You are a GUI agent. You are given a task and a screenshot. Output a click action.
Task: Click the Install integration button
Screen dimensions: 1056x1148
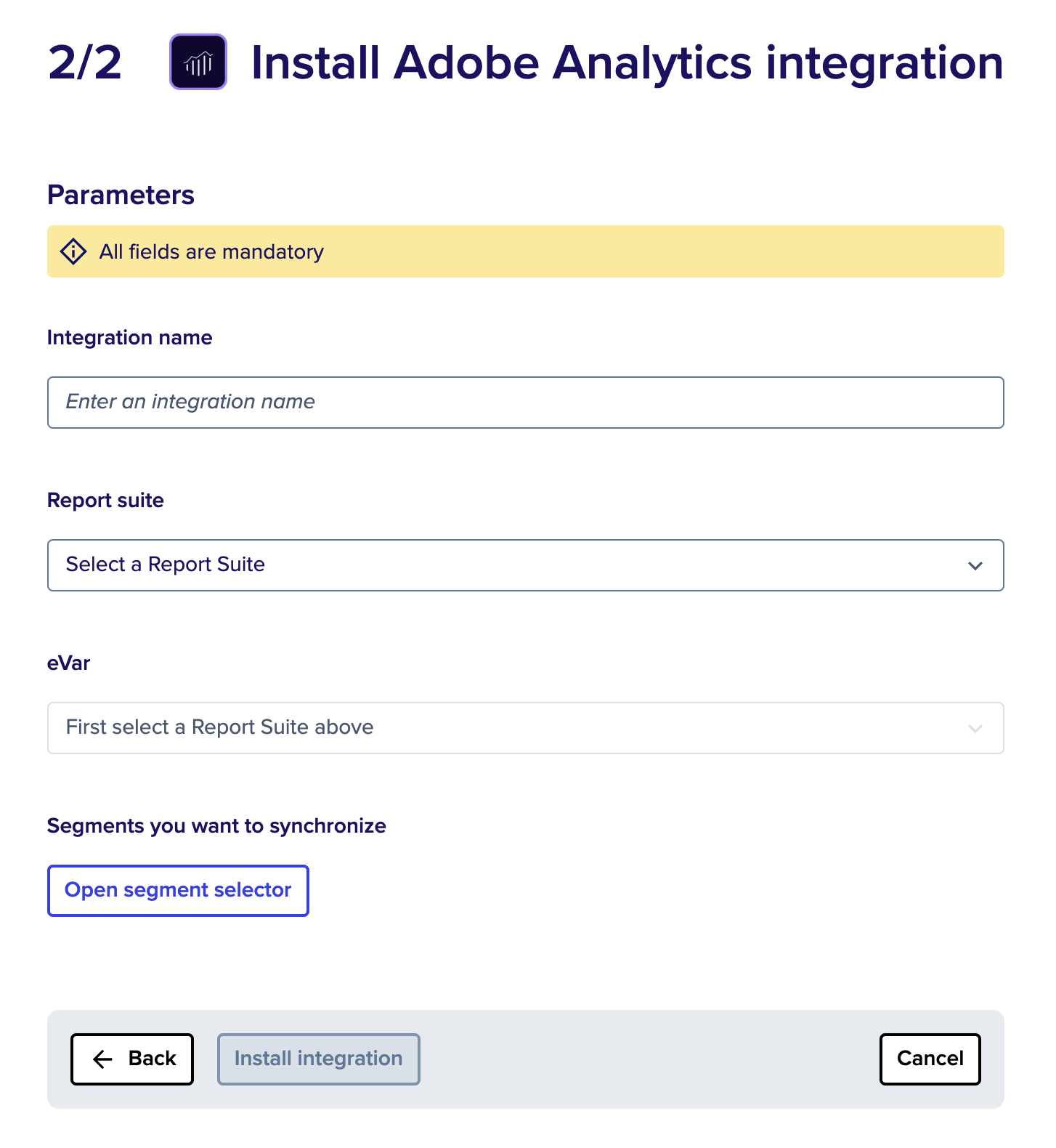[x=319, y=1059]
